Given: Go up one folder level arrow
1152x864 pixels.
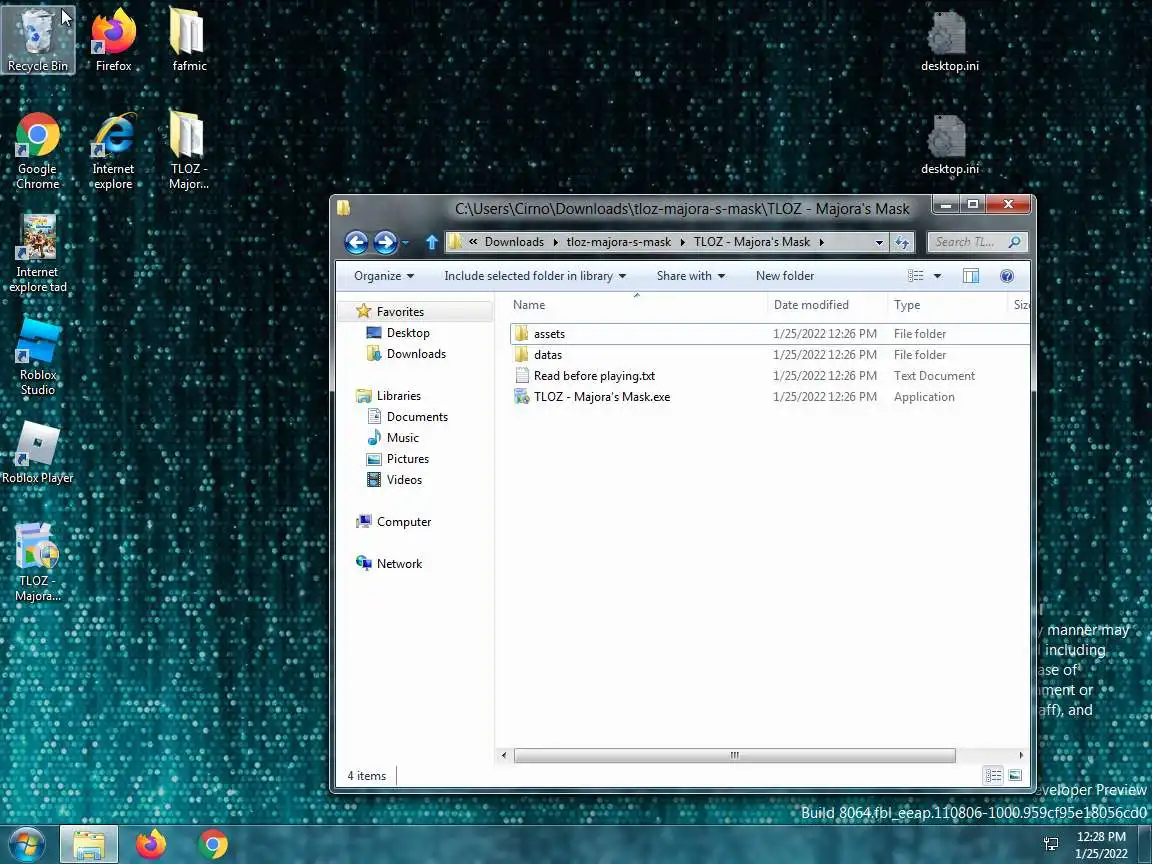Looking at the screenshot, I should tap(432, 242).
